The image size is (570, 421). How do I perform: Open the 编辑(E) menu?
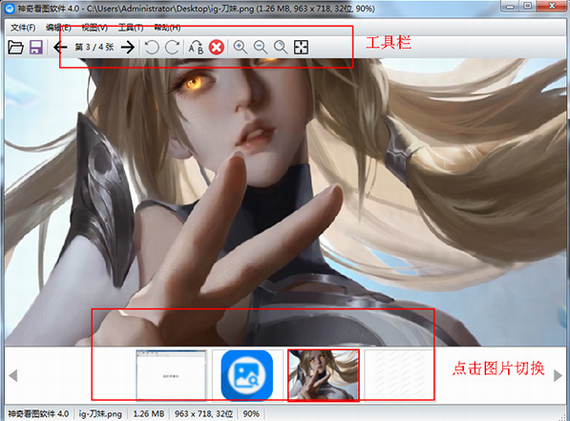point(59,28)
